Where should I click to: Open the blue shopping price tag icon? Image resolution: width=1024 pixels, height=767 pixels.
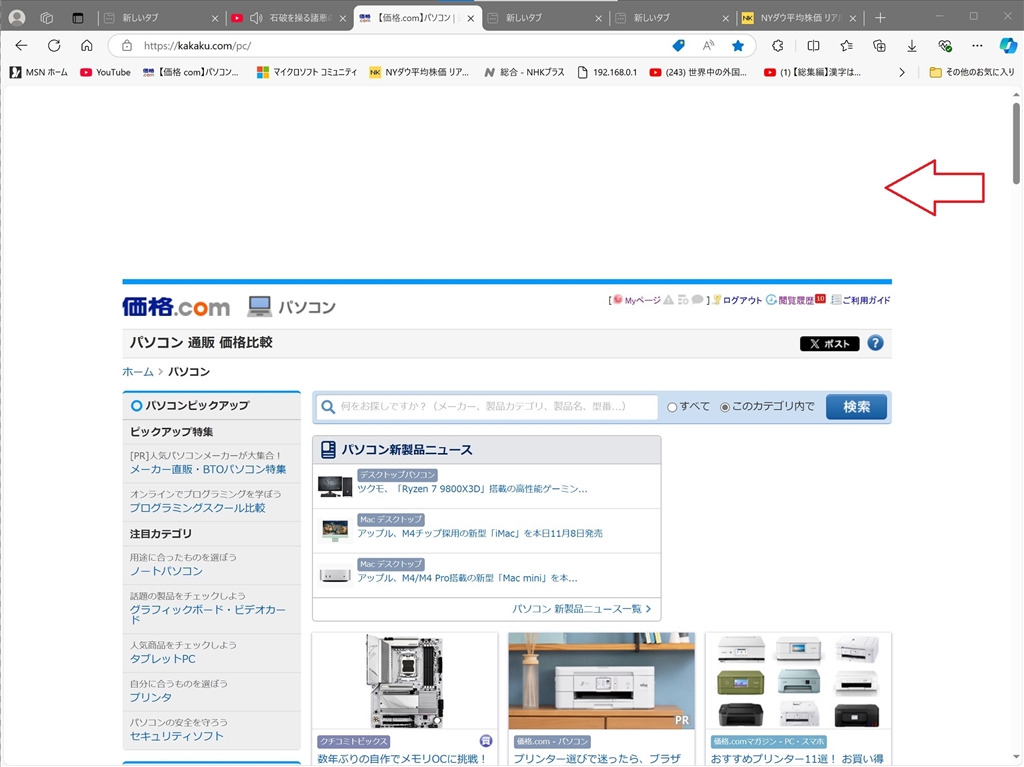[x=679, y=46]
